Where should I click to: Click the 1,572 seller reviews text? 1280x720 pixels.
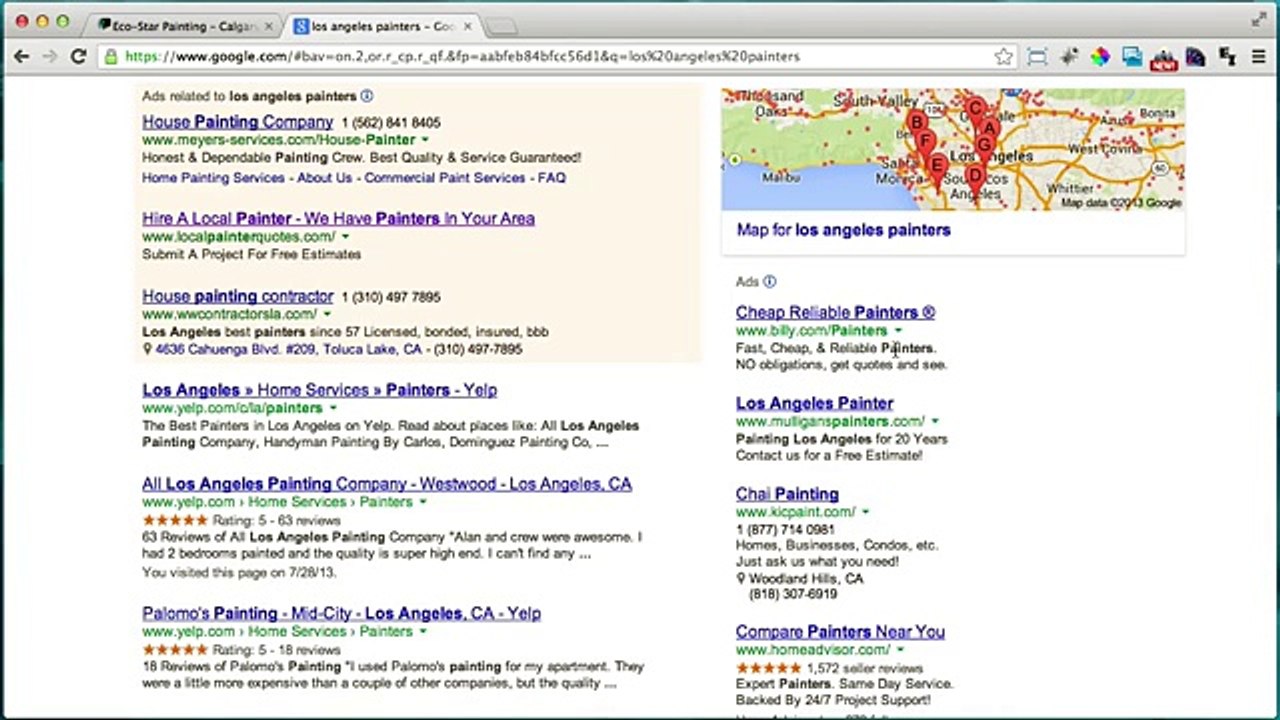(864, 668)
